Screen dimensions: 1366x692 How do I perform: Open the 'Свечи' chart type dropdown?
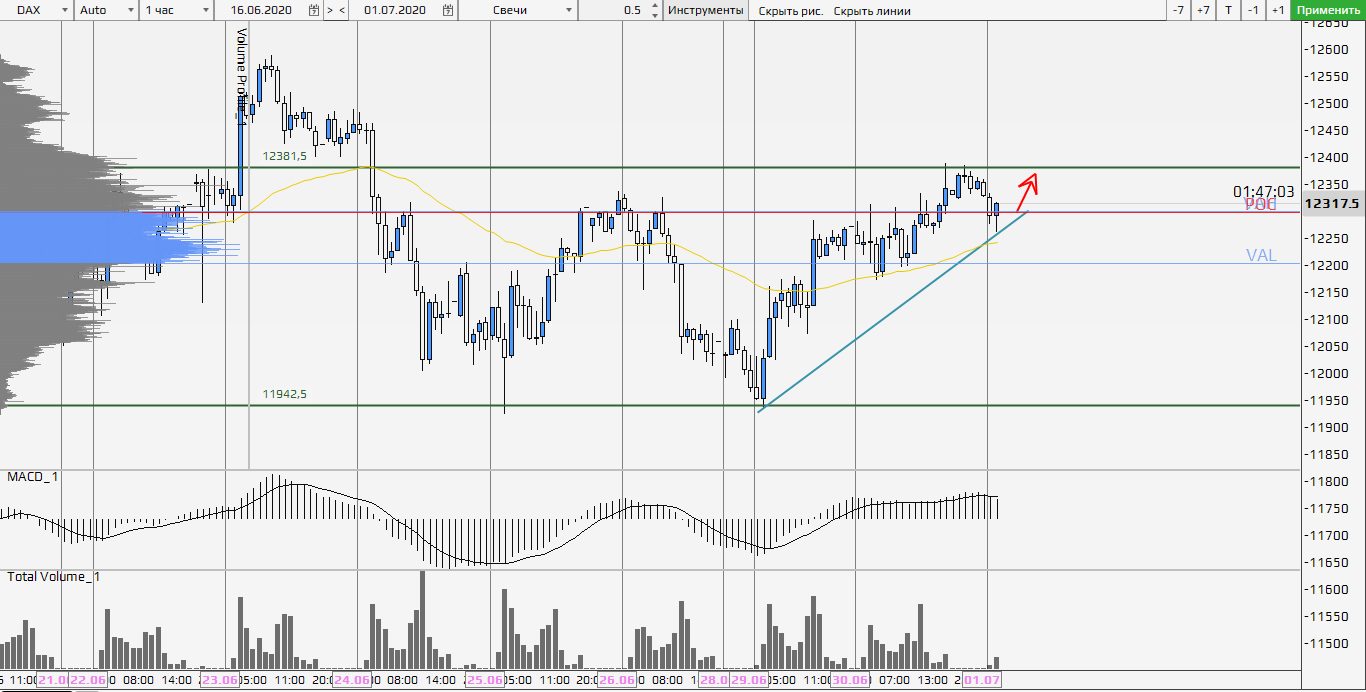coord(569,10)
